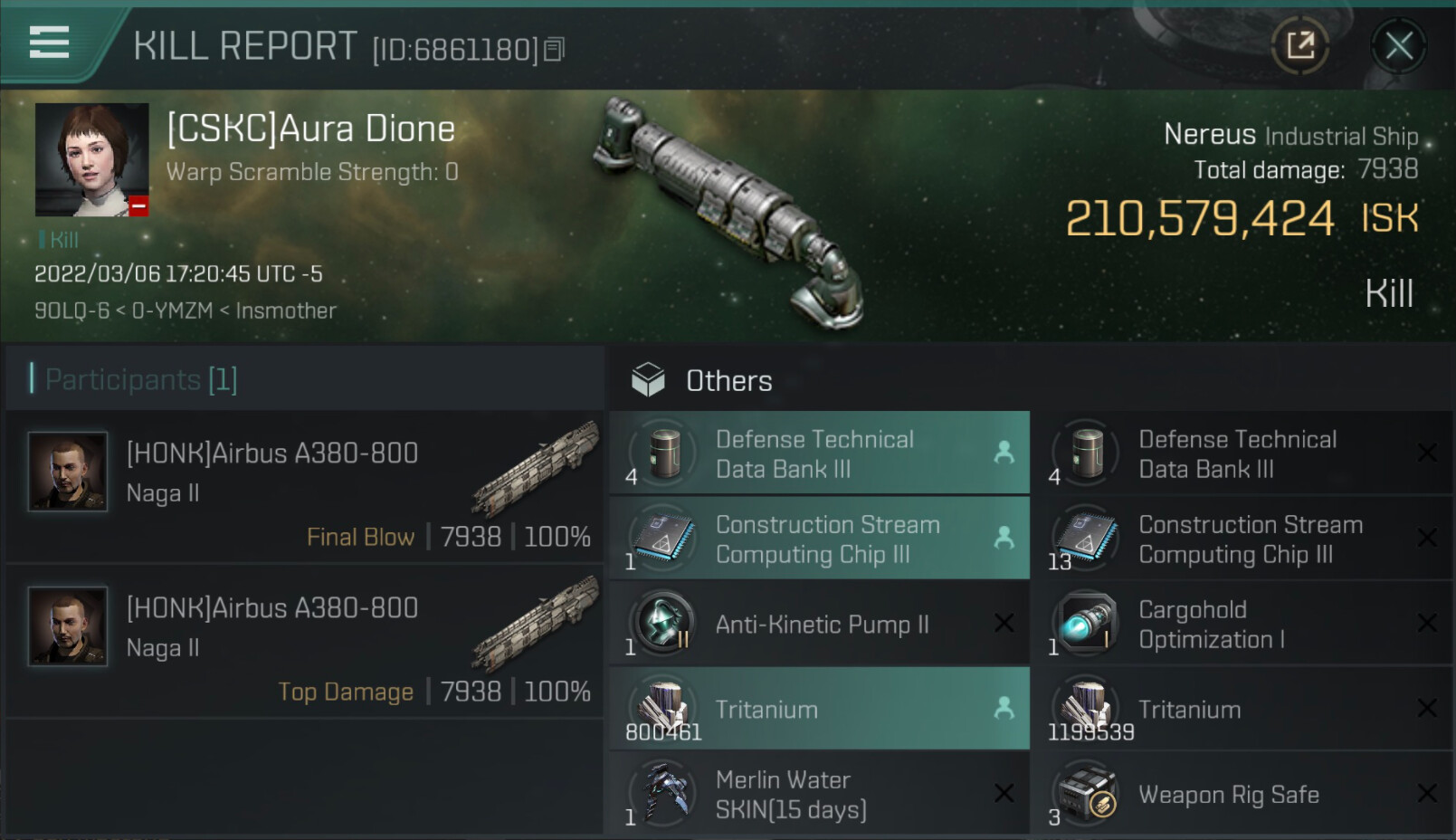Click the 0-YMZM constellation link
Viewport: 1456px width, 840px height.
pyautogui.click(x=172, y=311)
